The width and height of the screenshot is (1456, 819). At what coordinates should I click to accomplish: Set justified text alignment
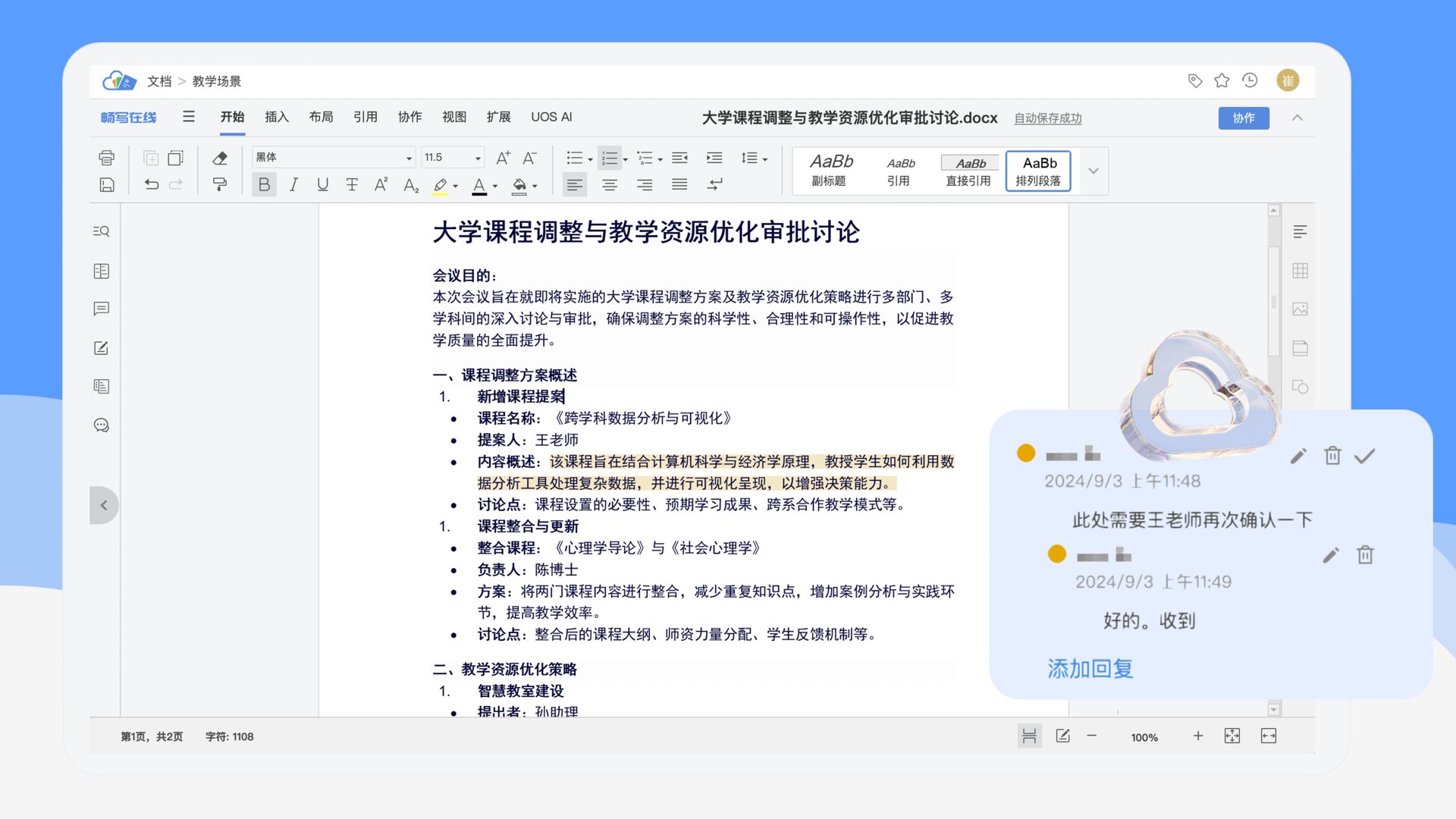679,184
